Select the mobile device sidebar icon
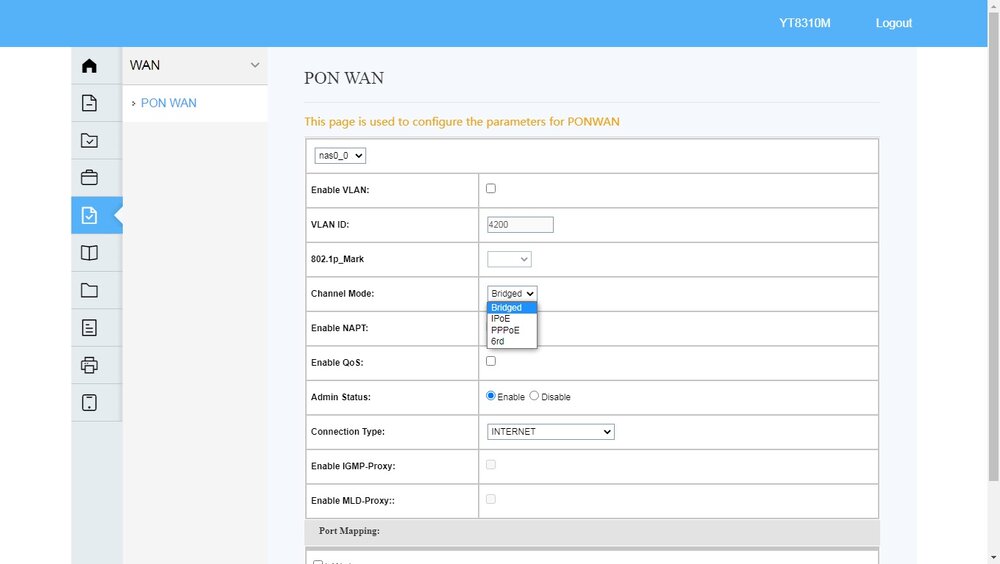1000x564 pixels. pos(89,402)
